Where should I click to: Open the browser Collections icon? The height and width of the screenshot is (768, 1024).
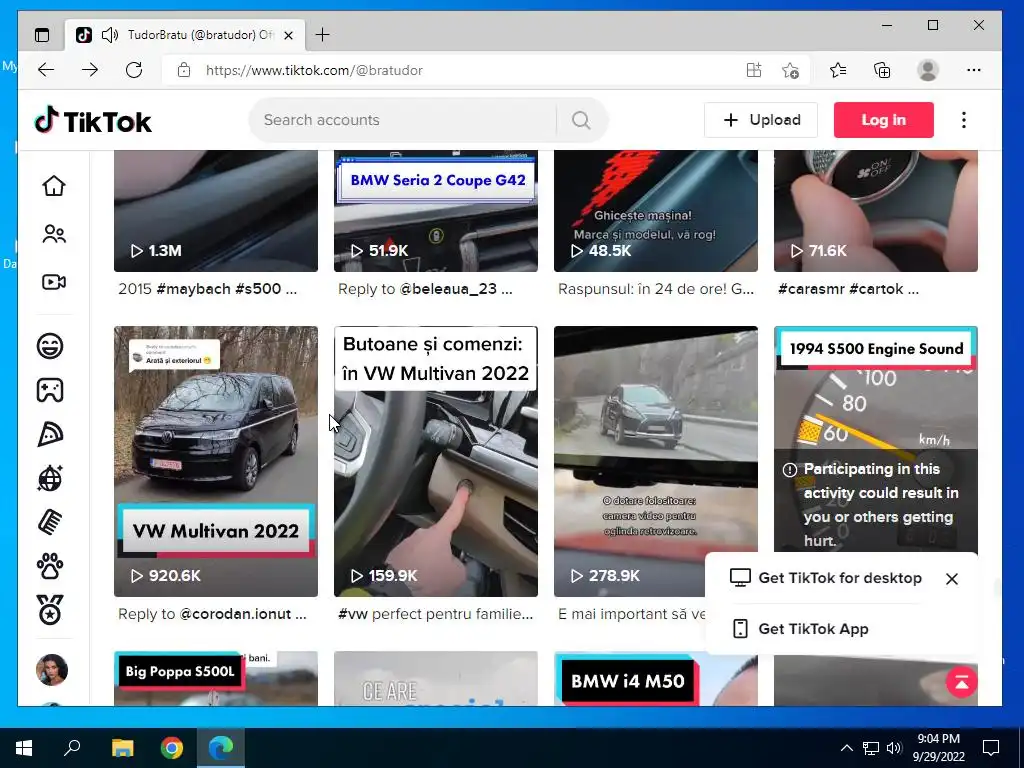882,70
